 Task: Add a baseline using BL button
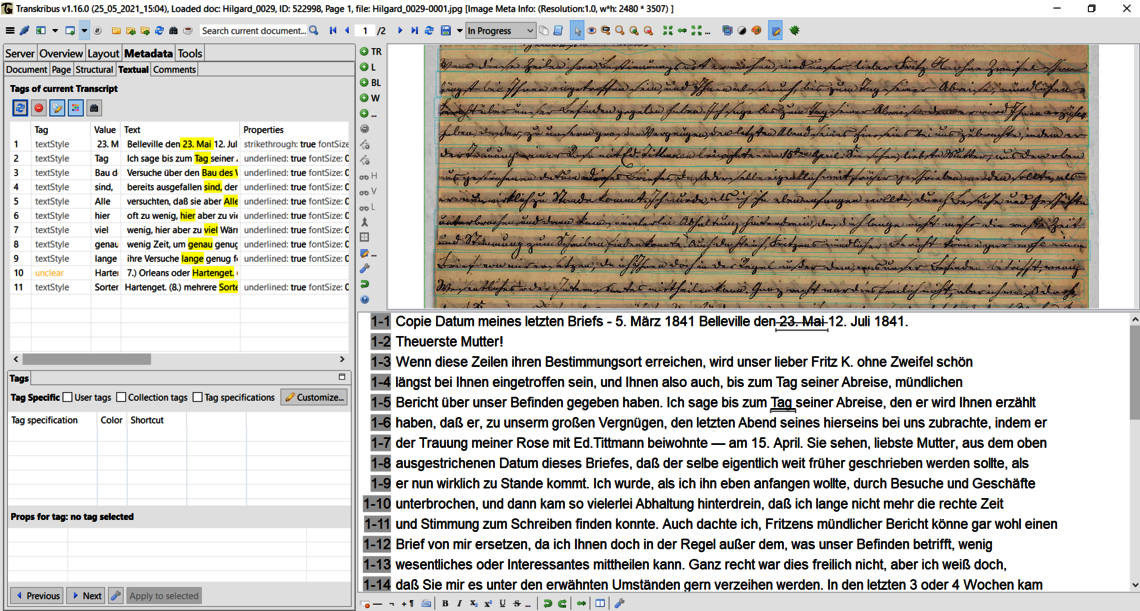tap(371, 83)
